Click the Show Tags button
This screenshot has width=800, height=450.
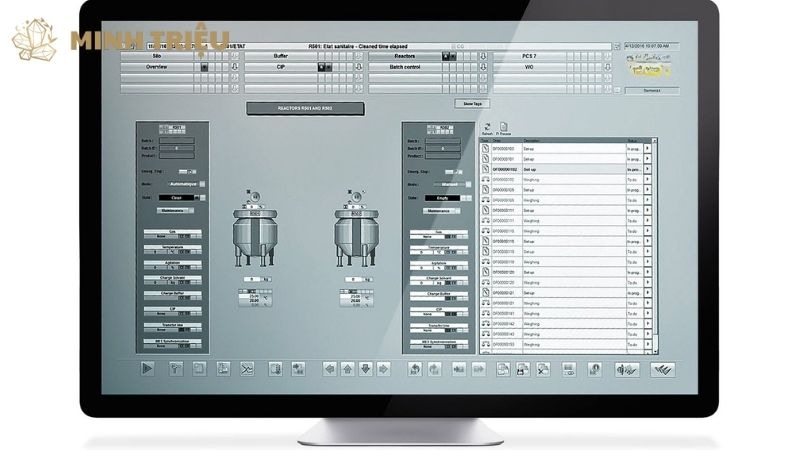471,103
